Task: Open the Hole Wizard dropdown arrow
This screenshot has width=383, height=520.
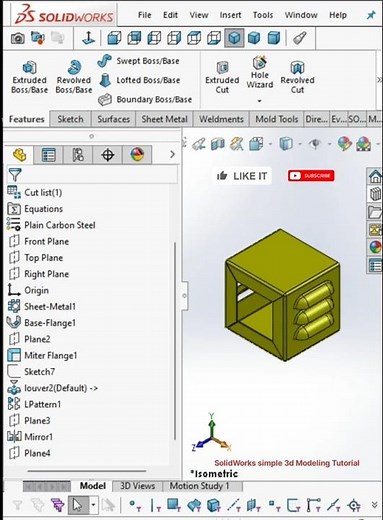Action: (x=259, y=101)
